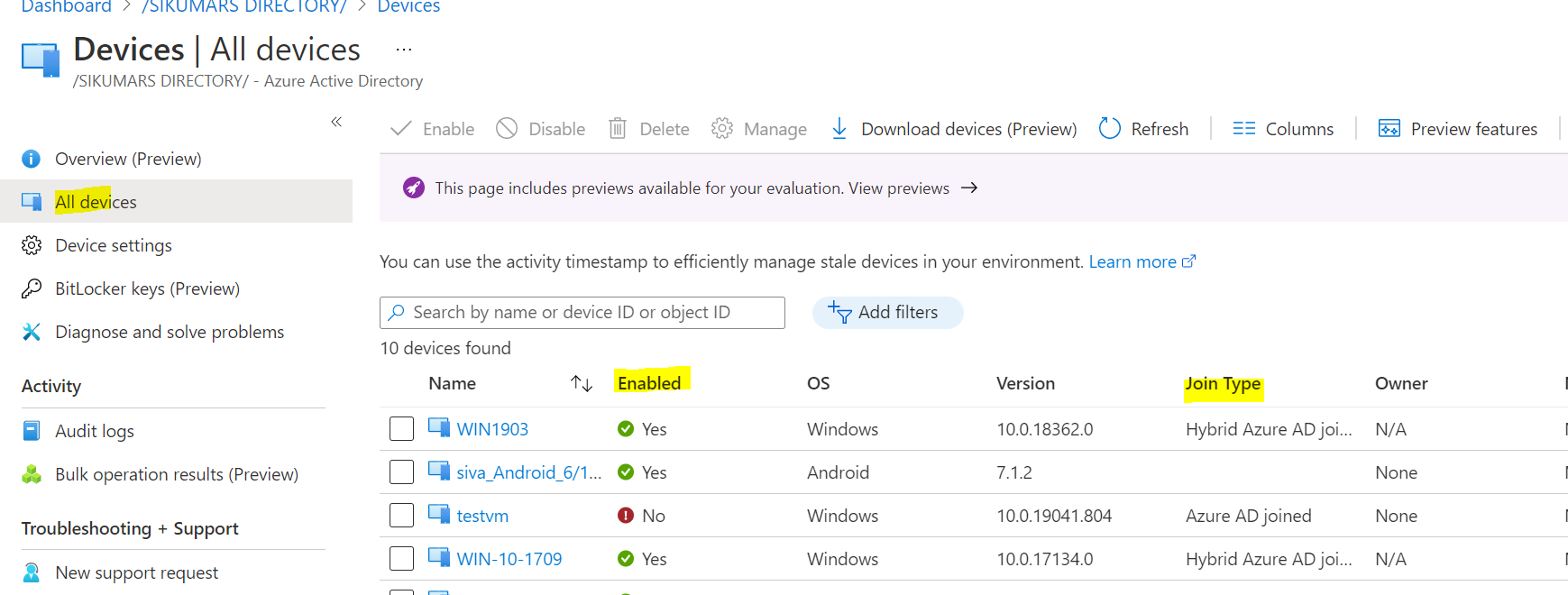Click the New support request person icon
The height and width of the screenshot is (595, 1568).
tap(32, 572)
